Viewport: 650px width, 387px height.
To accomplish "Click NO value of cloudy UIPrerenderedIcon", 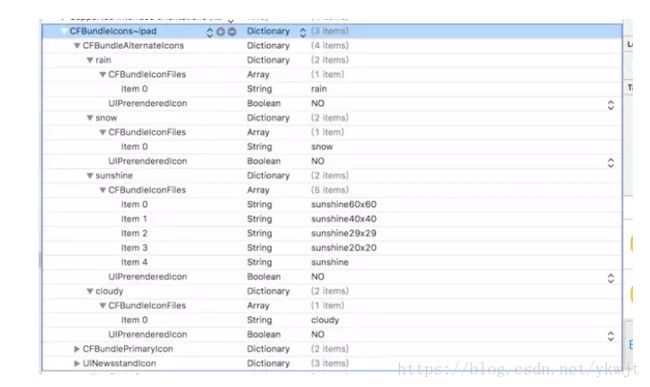I will [318, 334].
